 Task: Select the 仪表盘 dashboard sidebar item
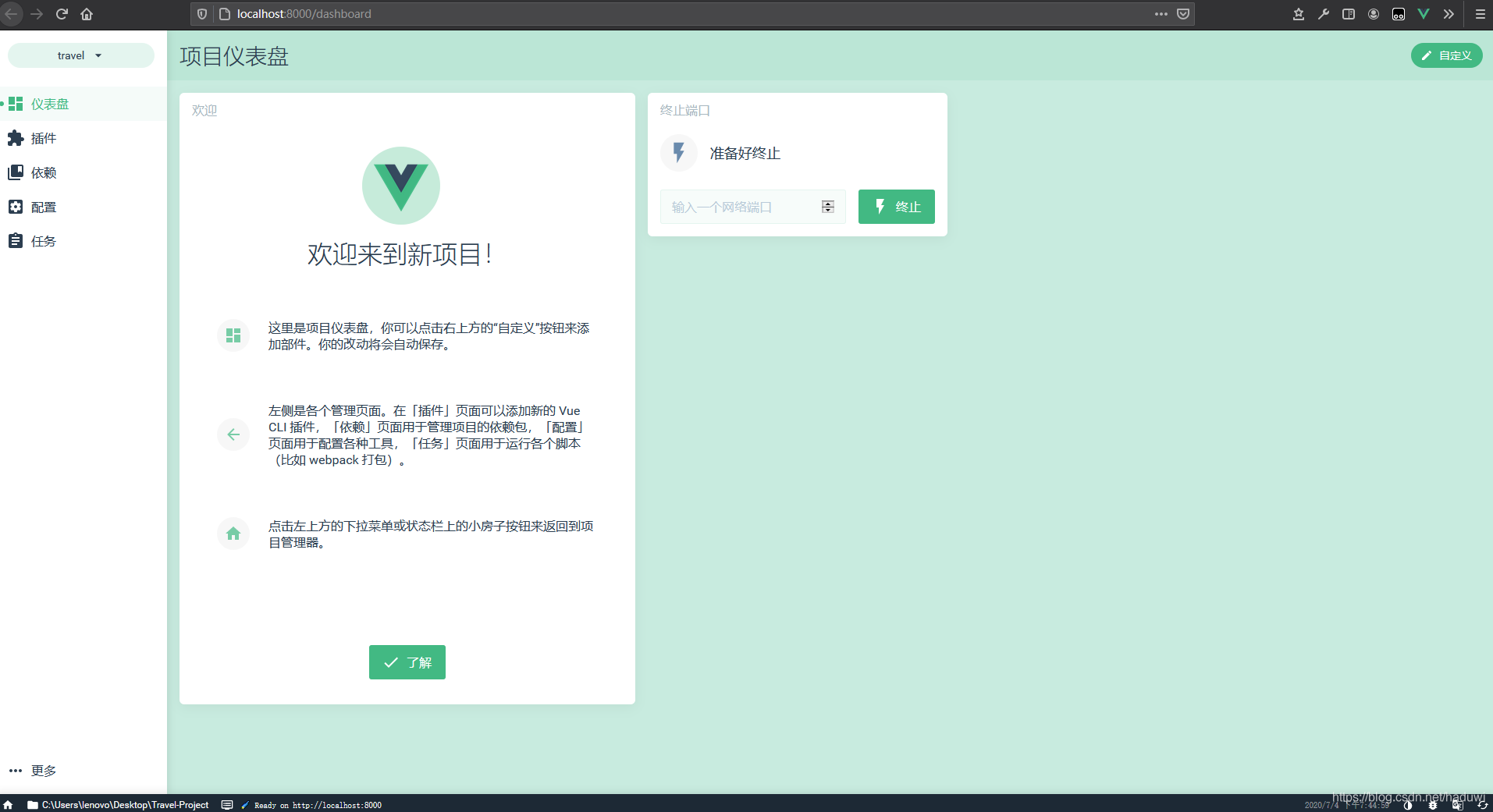tap(83, 104)
